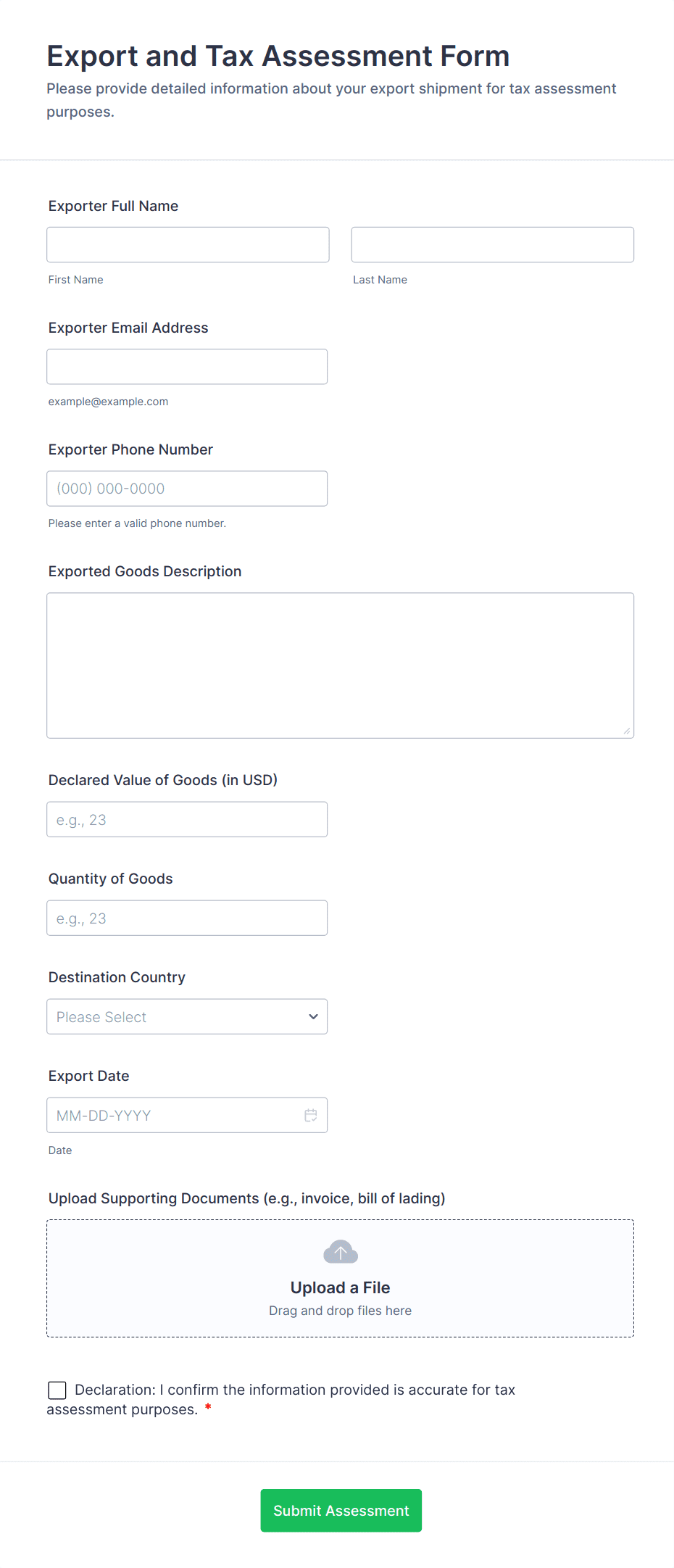Click the Export Date MM-DD-YYYY field

click(x=174, y=1115)
